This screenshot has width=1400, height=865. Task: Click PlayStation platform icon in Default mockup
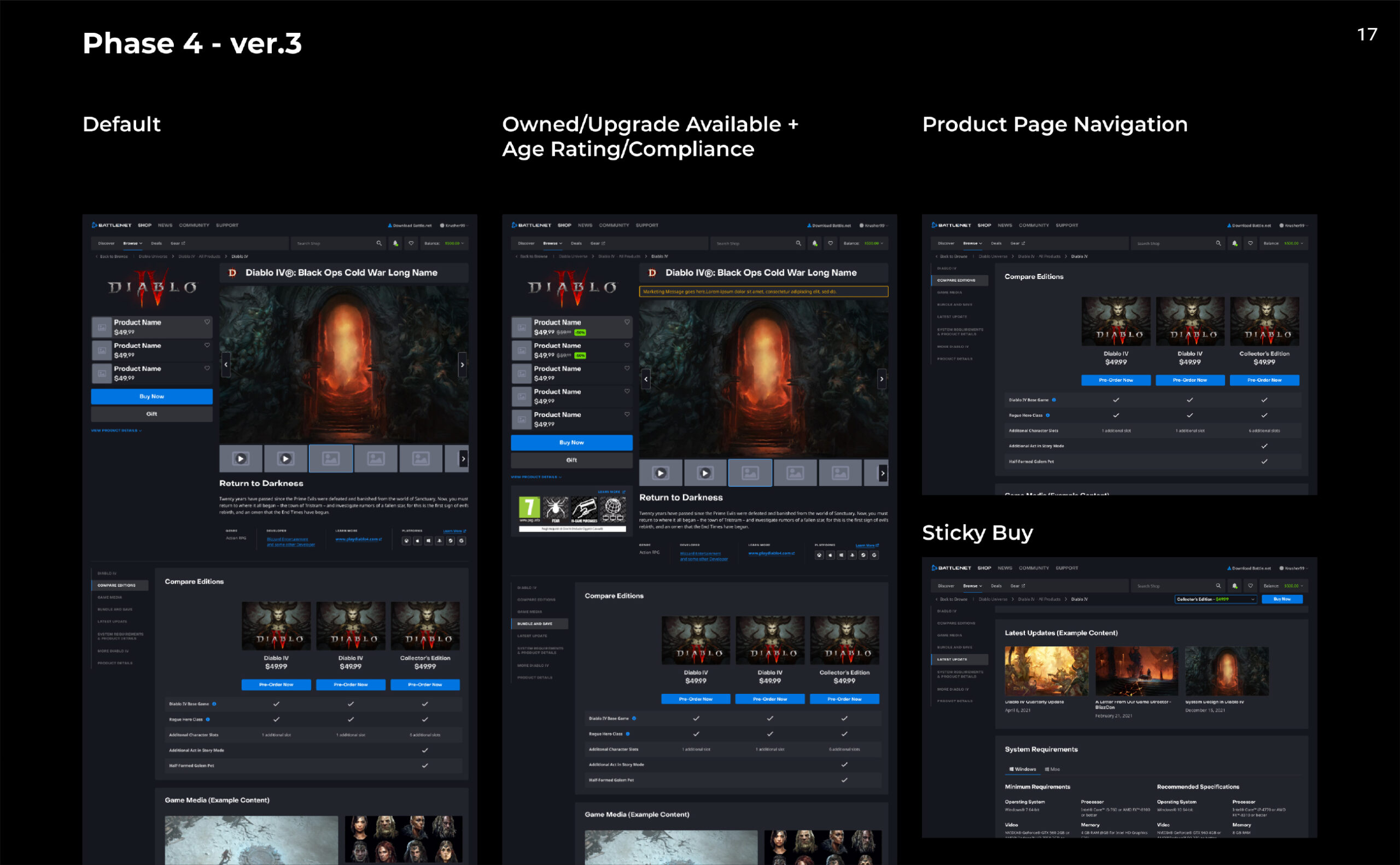pyautogui.click(x=439, y=541)
